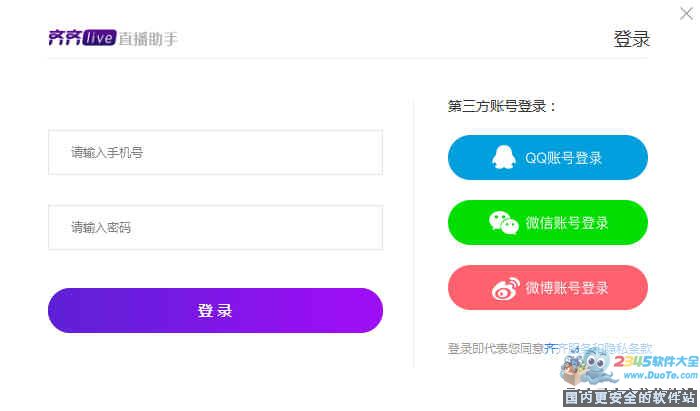Click the purple live badge in logo
700x411 pixels.
click(x=99, y=38)
